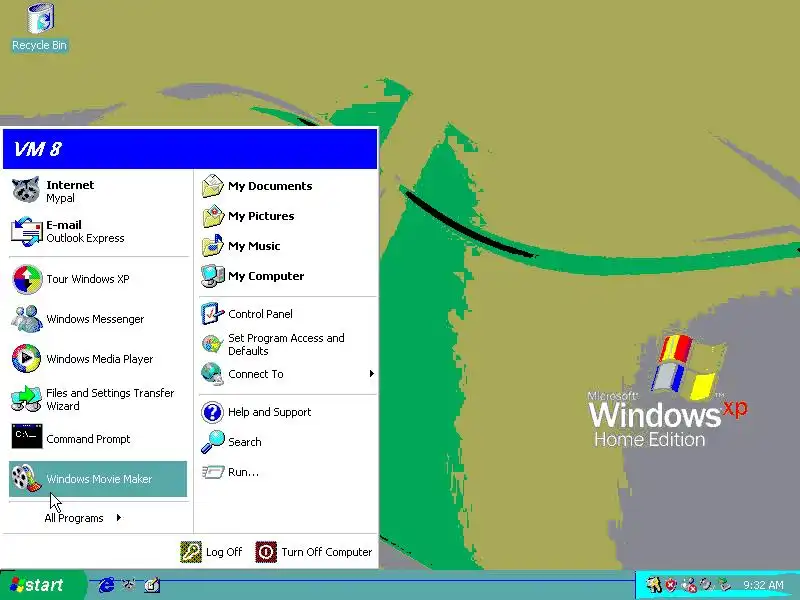
Task: Click the network connection error tray icon
Action: (x=689, y=585)
